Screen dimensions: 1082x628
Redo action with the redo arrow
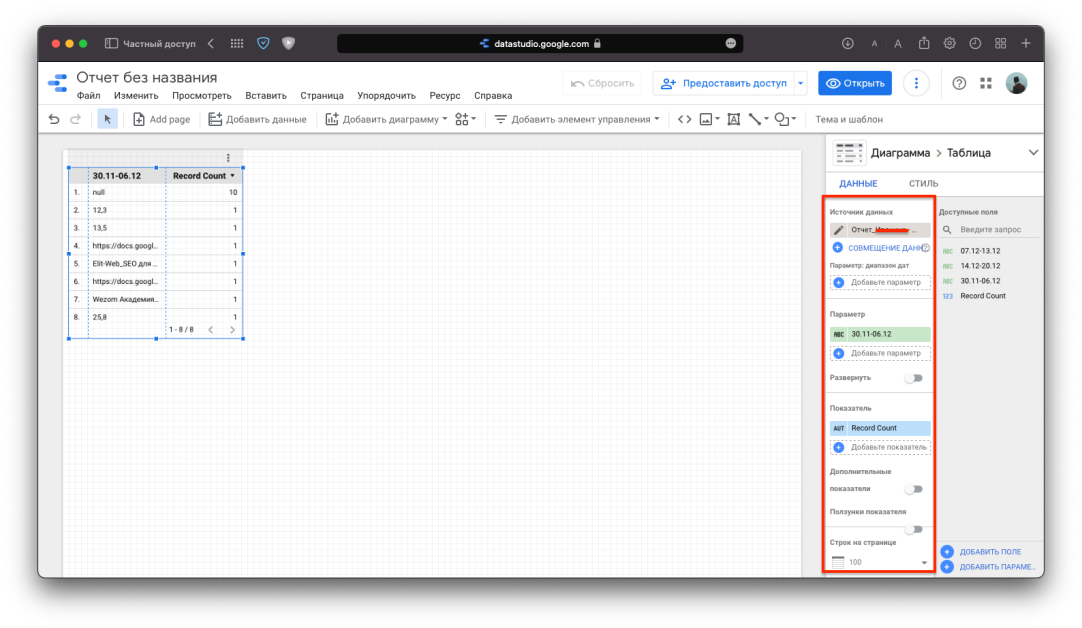pyautogui.click(x=75, y=119)
